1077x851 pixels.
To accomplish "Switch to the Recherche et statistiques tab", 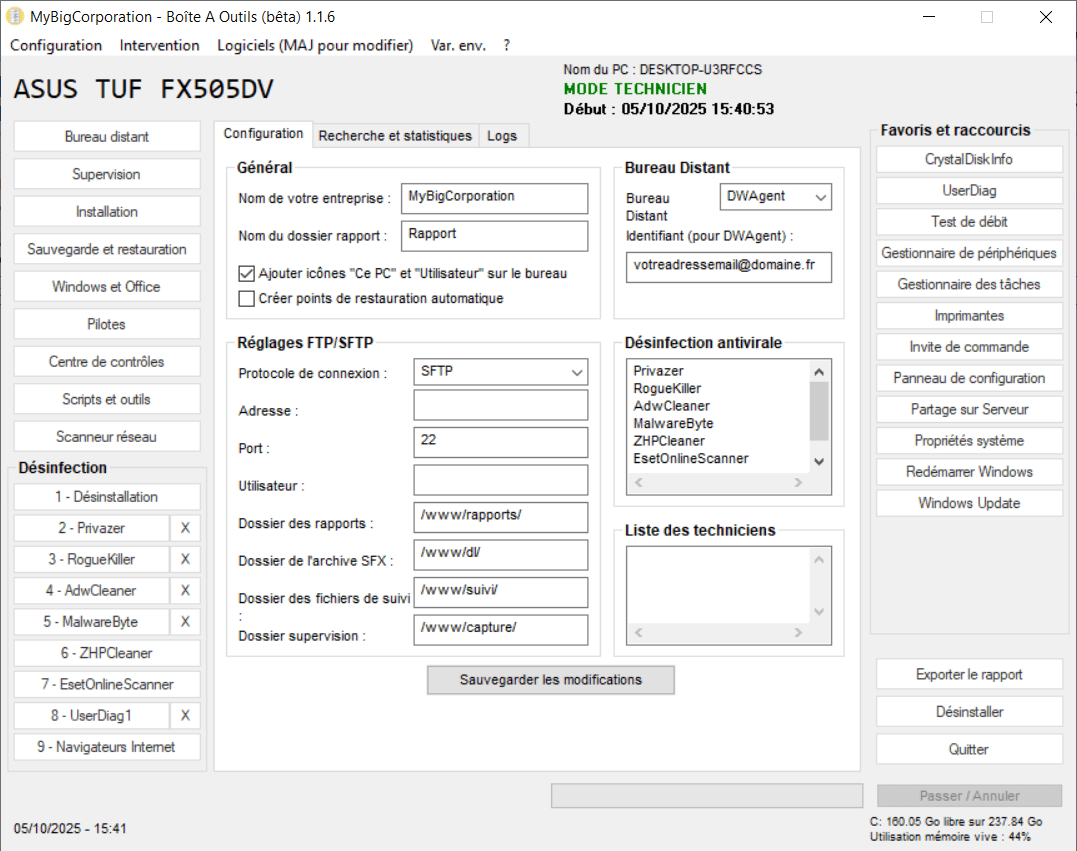I will coord(395,135).
